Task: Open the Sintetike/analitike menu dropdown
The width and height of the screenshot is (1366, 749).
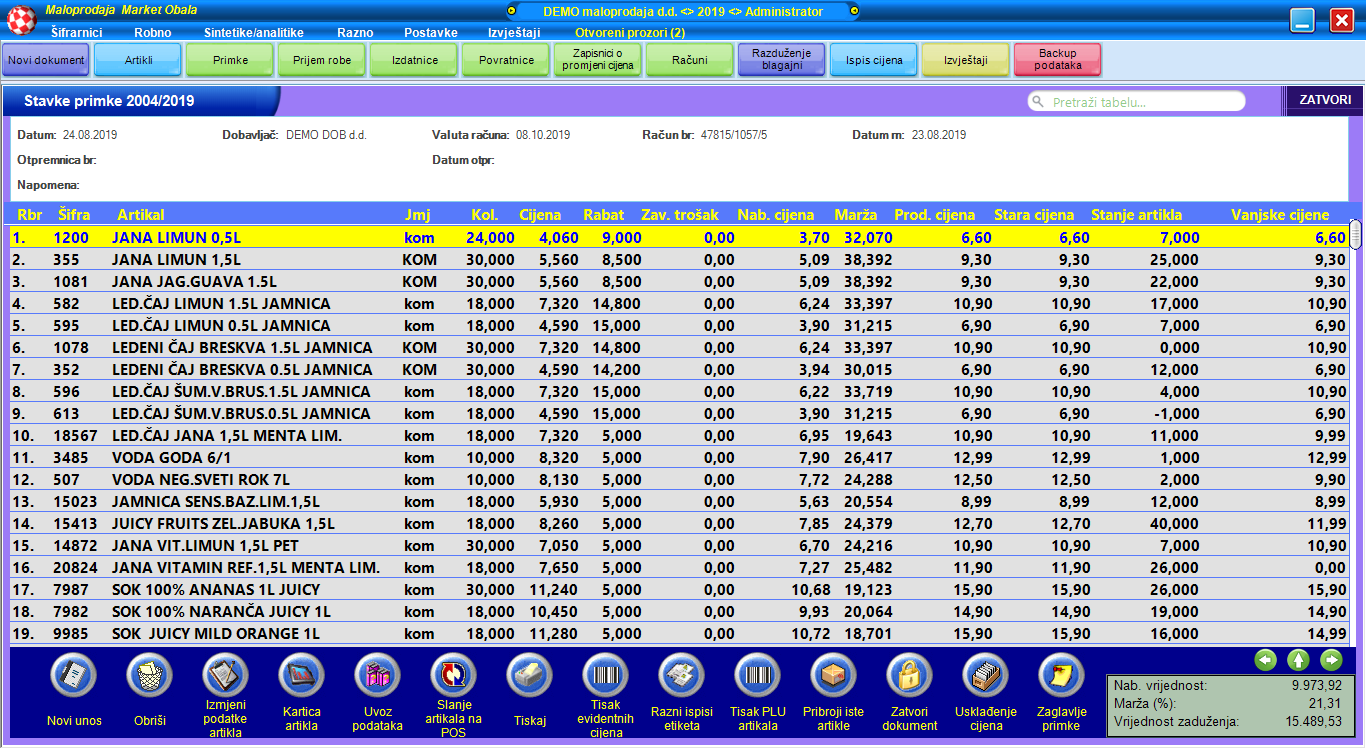Action: click(253, 32)
